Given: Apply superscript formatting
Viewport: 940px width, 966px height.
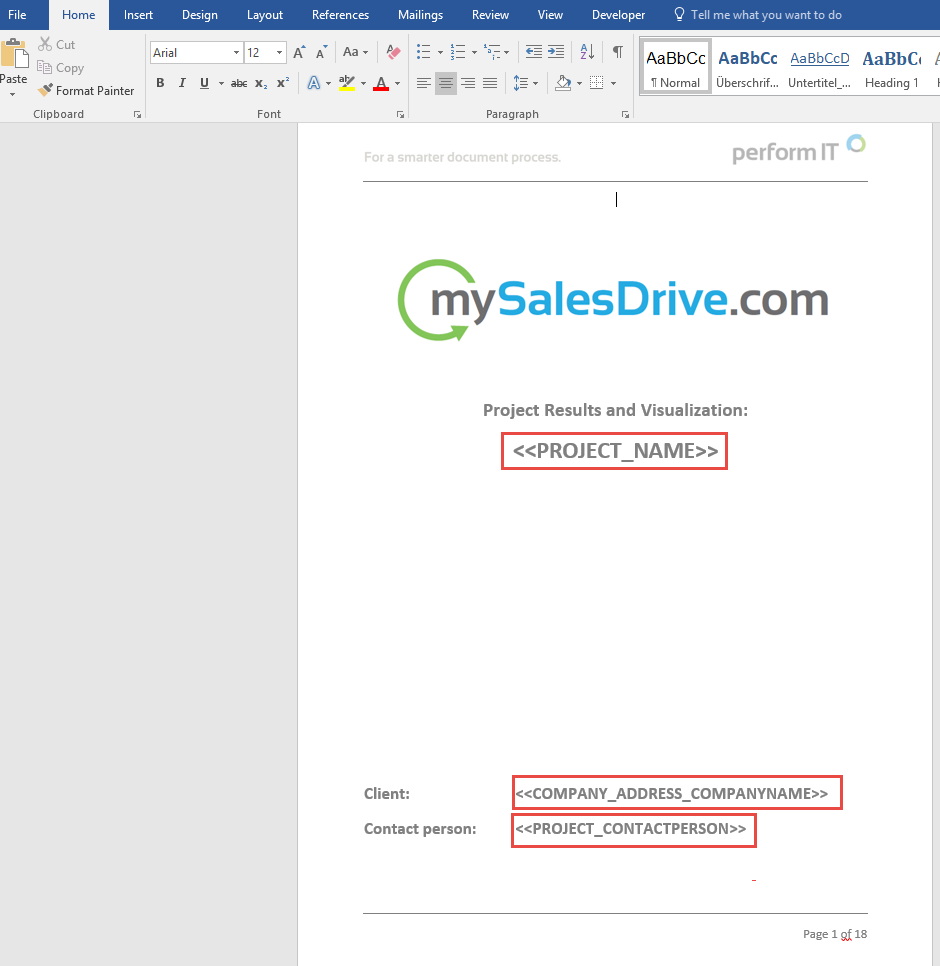Looking at the screenshot, I should (x=283, y=83).
